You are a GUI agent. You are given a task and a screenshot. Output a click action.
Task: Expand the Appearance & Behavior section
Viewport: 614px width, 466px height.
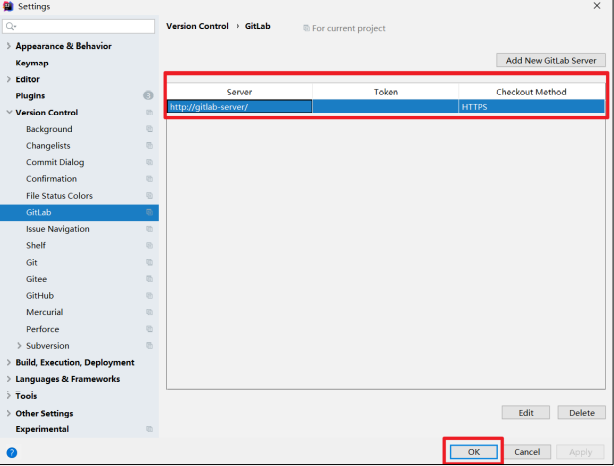pyautogui.click(x=9, y=46)
